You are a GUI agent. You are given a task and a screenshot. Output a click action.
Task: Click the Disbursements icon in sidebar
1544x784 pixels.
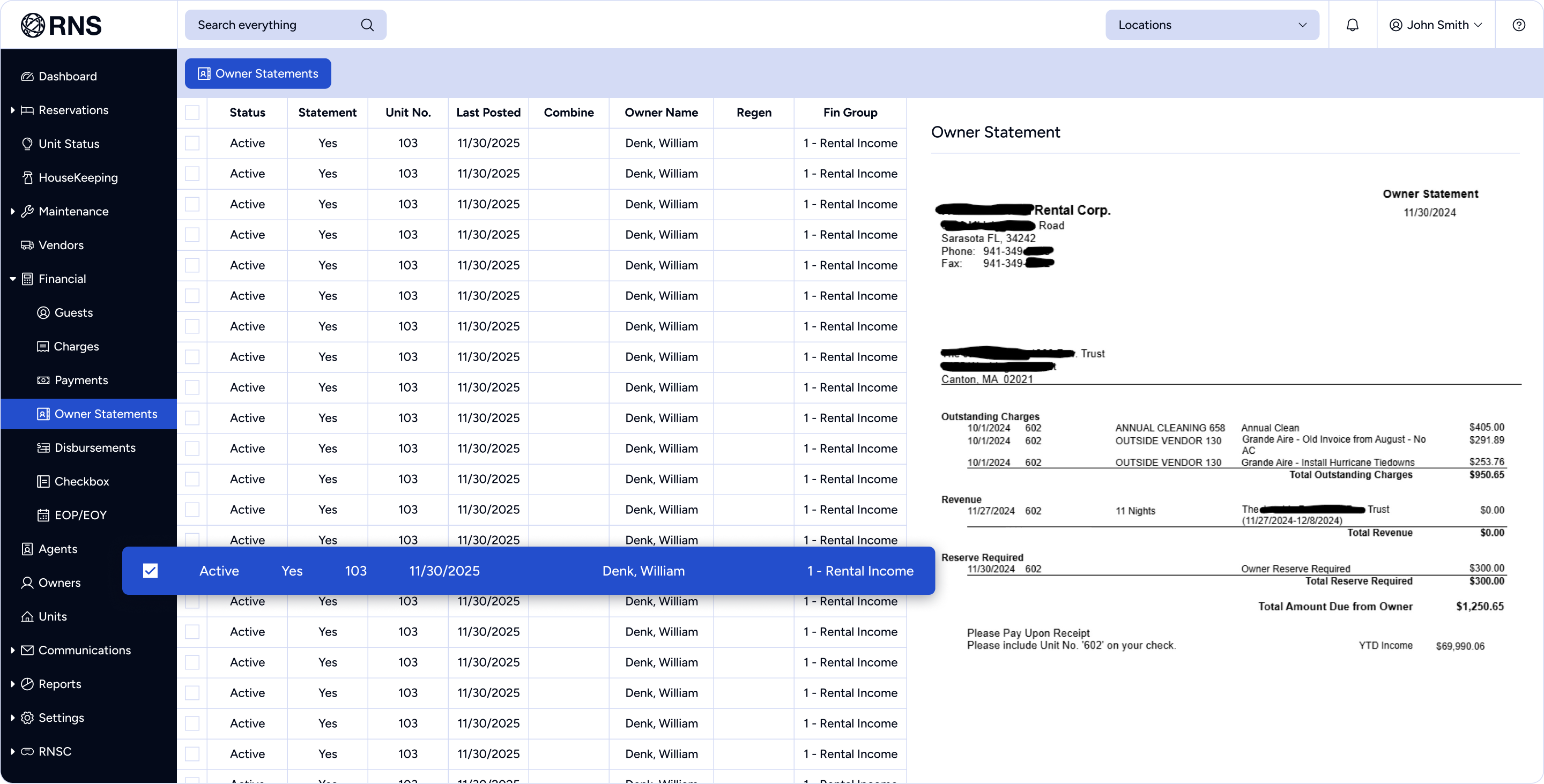(43, 448)
